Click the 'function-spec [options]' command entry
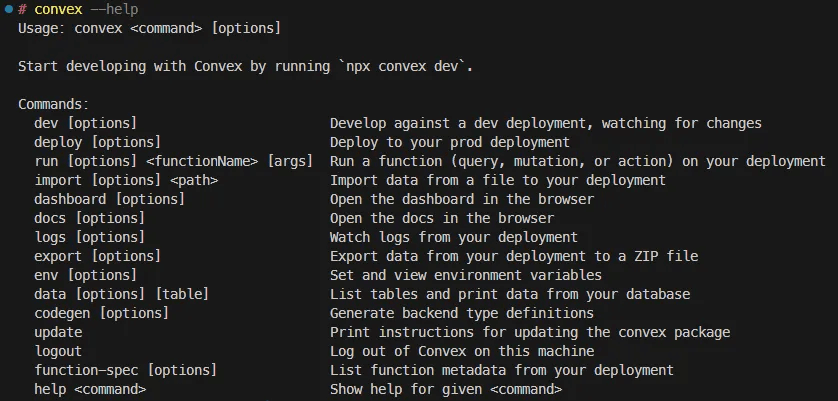Image resolution: width=838 pixels, height=401 pixels. click(x=125, y=370)
